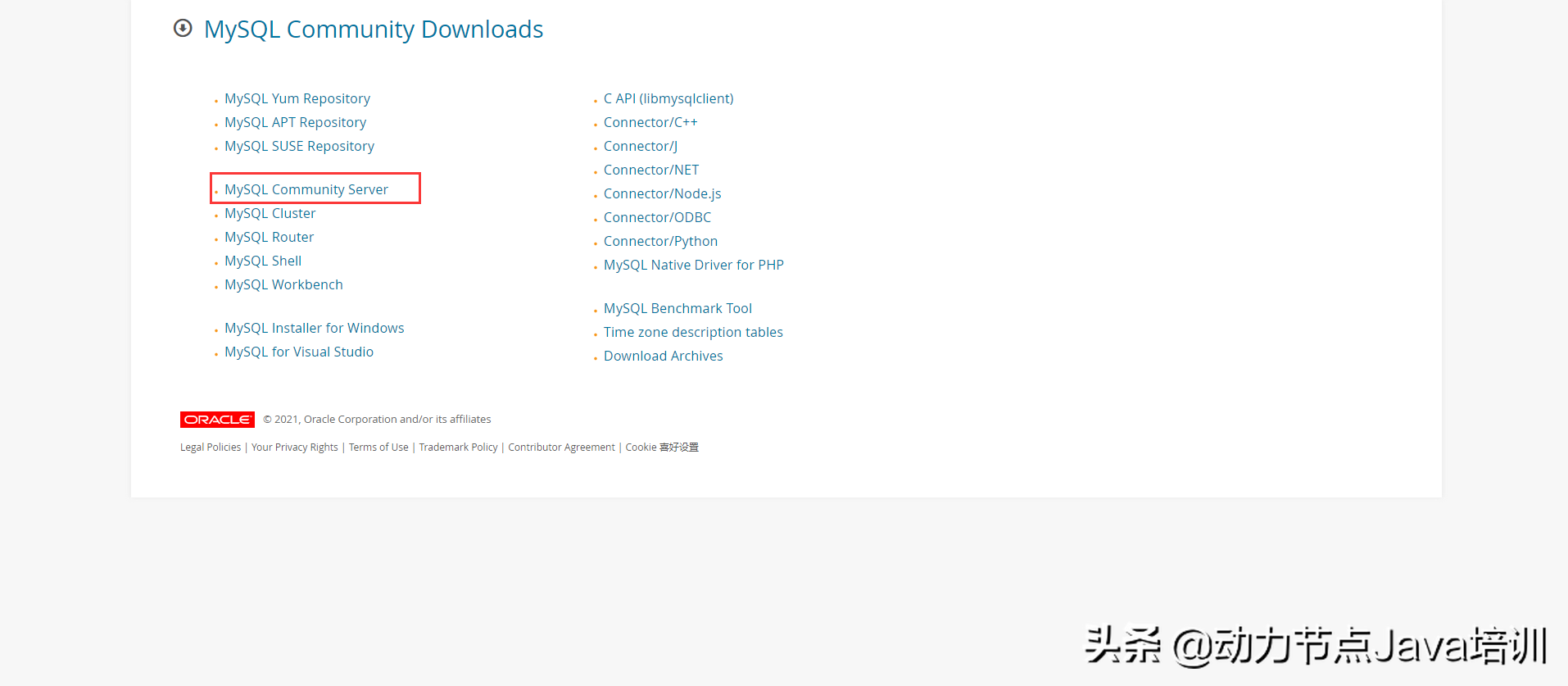Open the Contributor Agreement link
1568x686 pixels.
561,447
